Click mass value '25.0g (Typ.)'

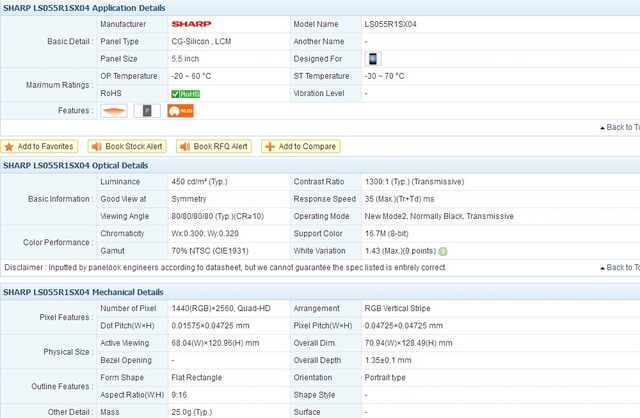(x=192, y=412)
